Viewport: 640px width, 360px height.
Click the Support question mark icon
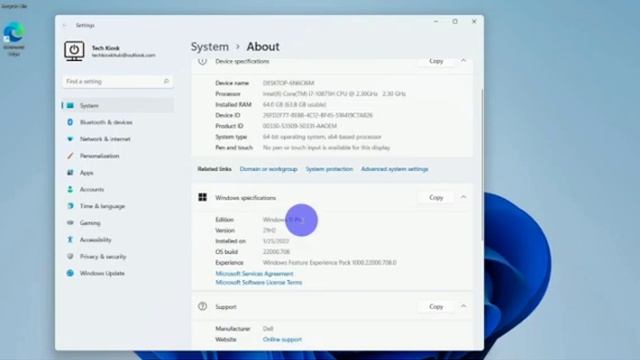tap(202, 307)
